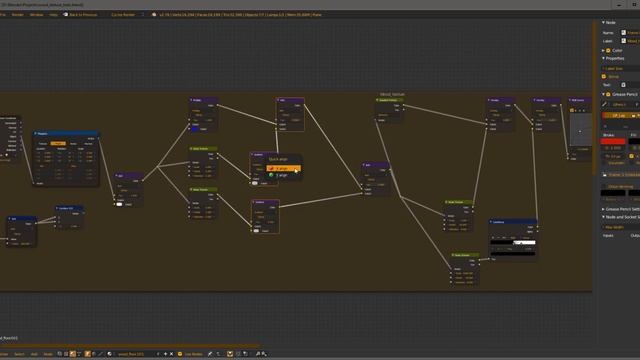Toggle the Volumetric strokes checkbox
Viewport: 640px width, 360px height.
click(604, 163)
